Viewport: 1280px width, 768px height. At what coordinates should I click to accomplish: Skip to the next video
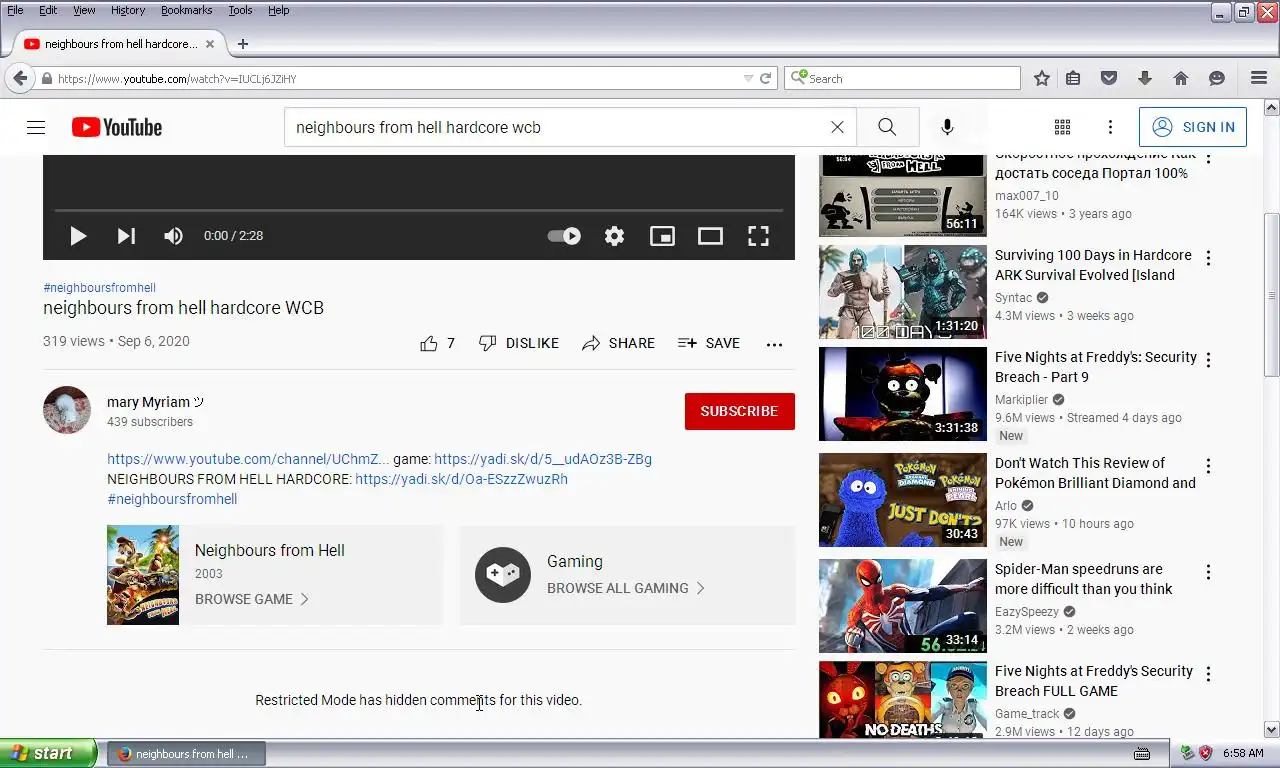(126, 236)
